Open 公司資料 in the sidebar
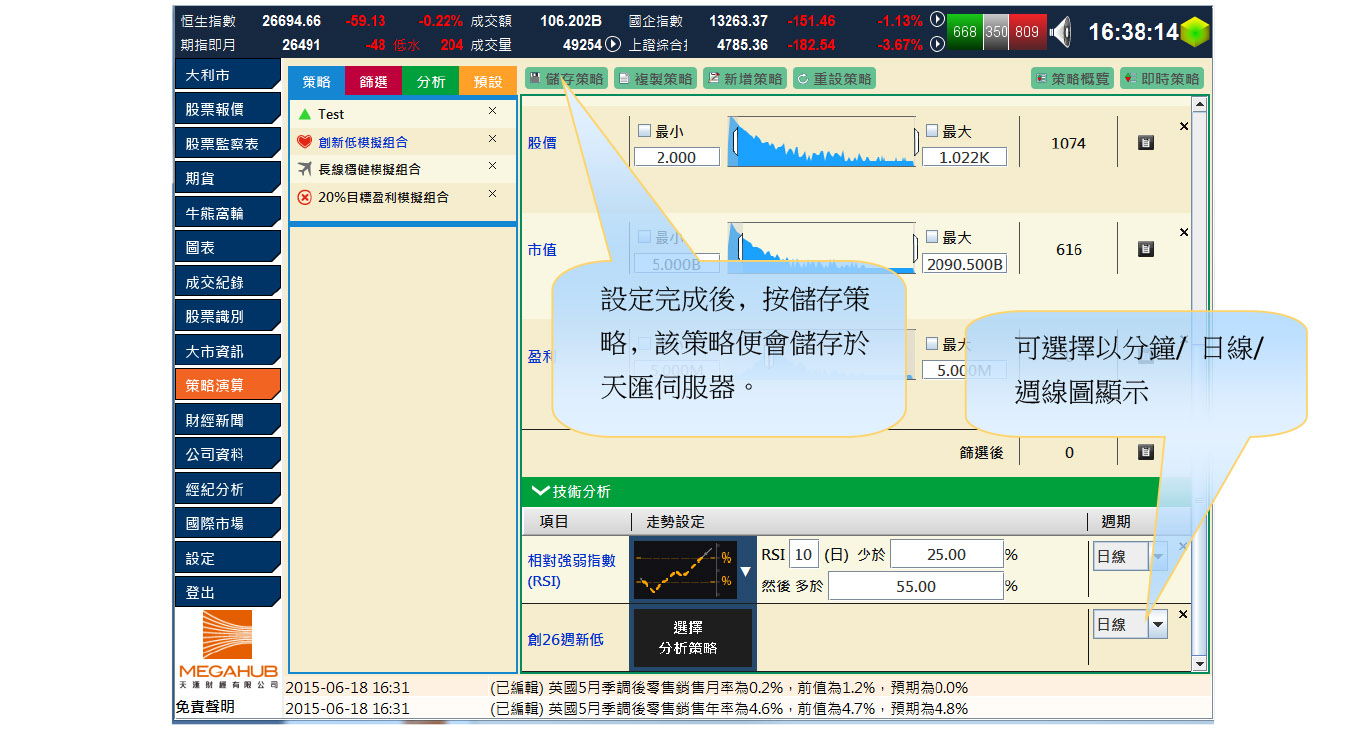1358x736 pixels. tap(227, 454)
